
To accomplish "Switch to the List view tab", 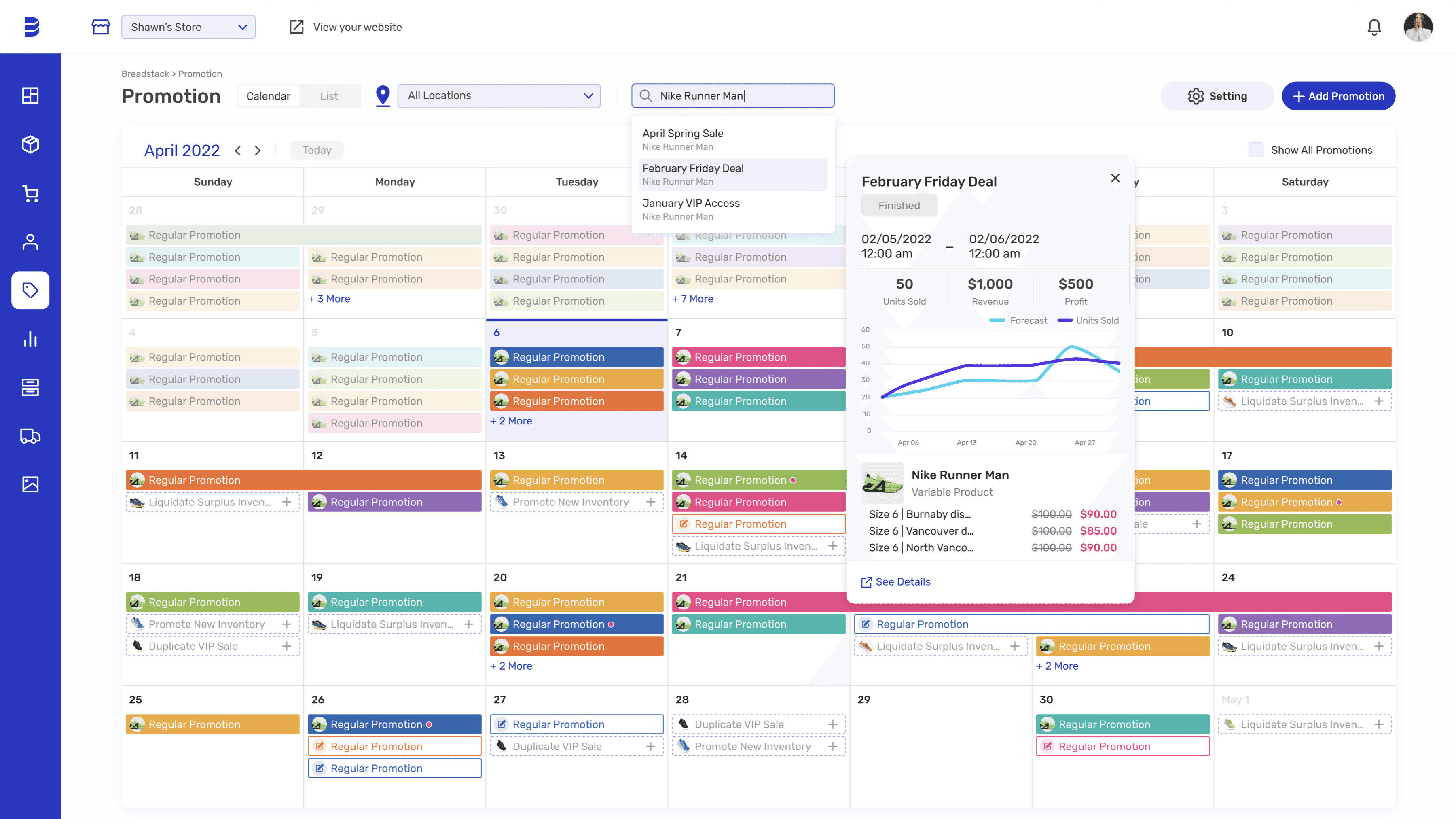I will click(x=329, y=96).
